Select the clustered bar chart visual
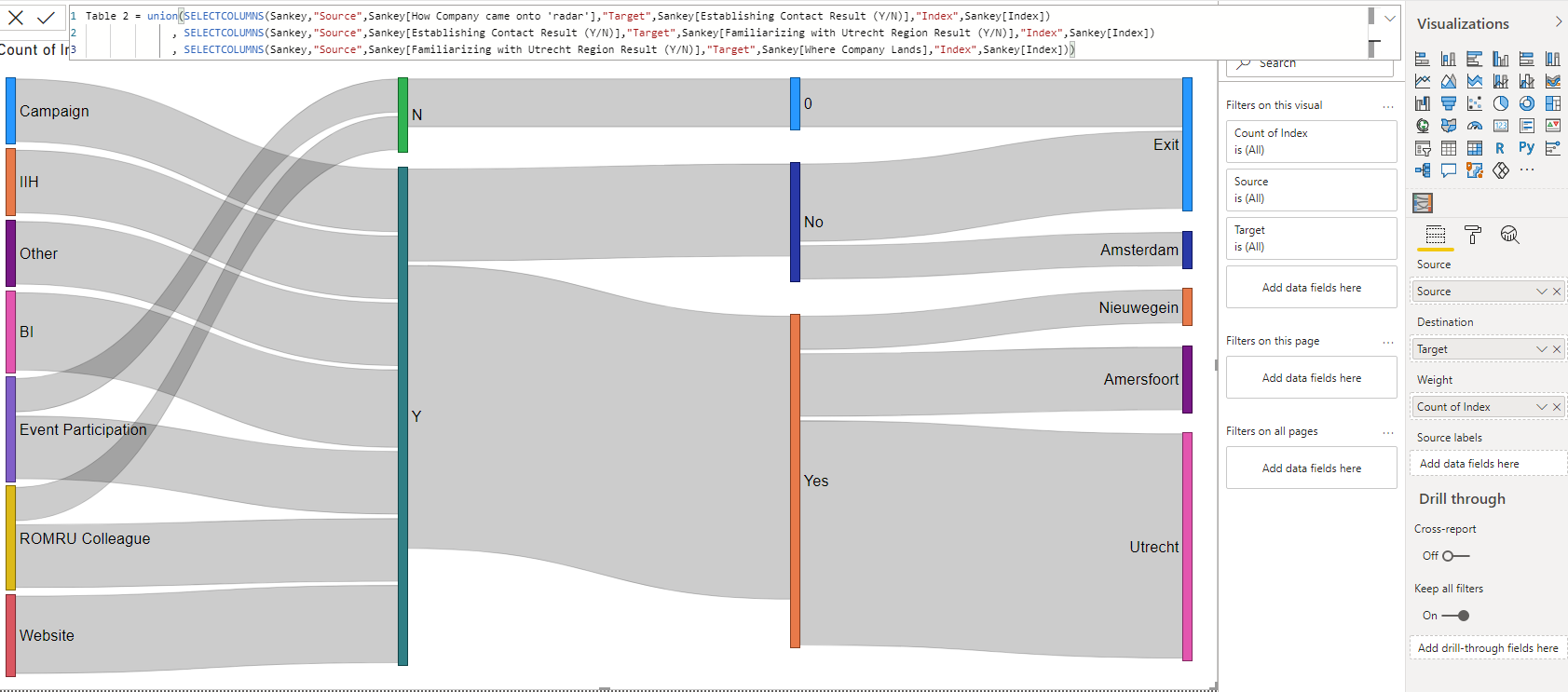Viewport: 1568px width, 692px height. (1475, 59)
